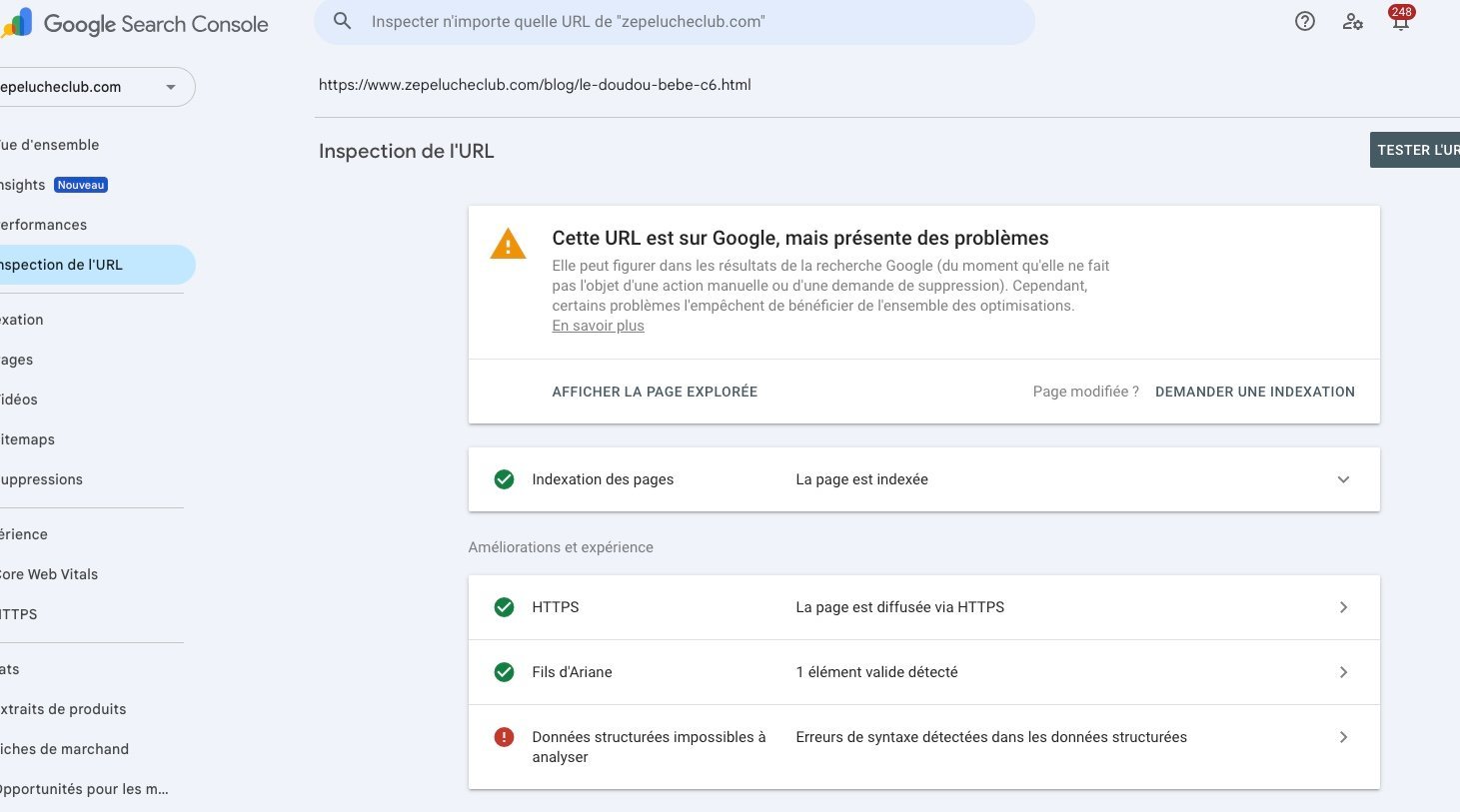Open Pages under indexation
The width and height of the screenshot is (1460, 812).
[17, 360]
